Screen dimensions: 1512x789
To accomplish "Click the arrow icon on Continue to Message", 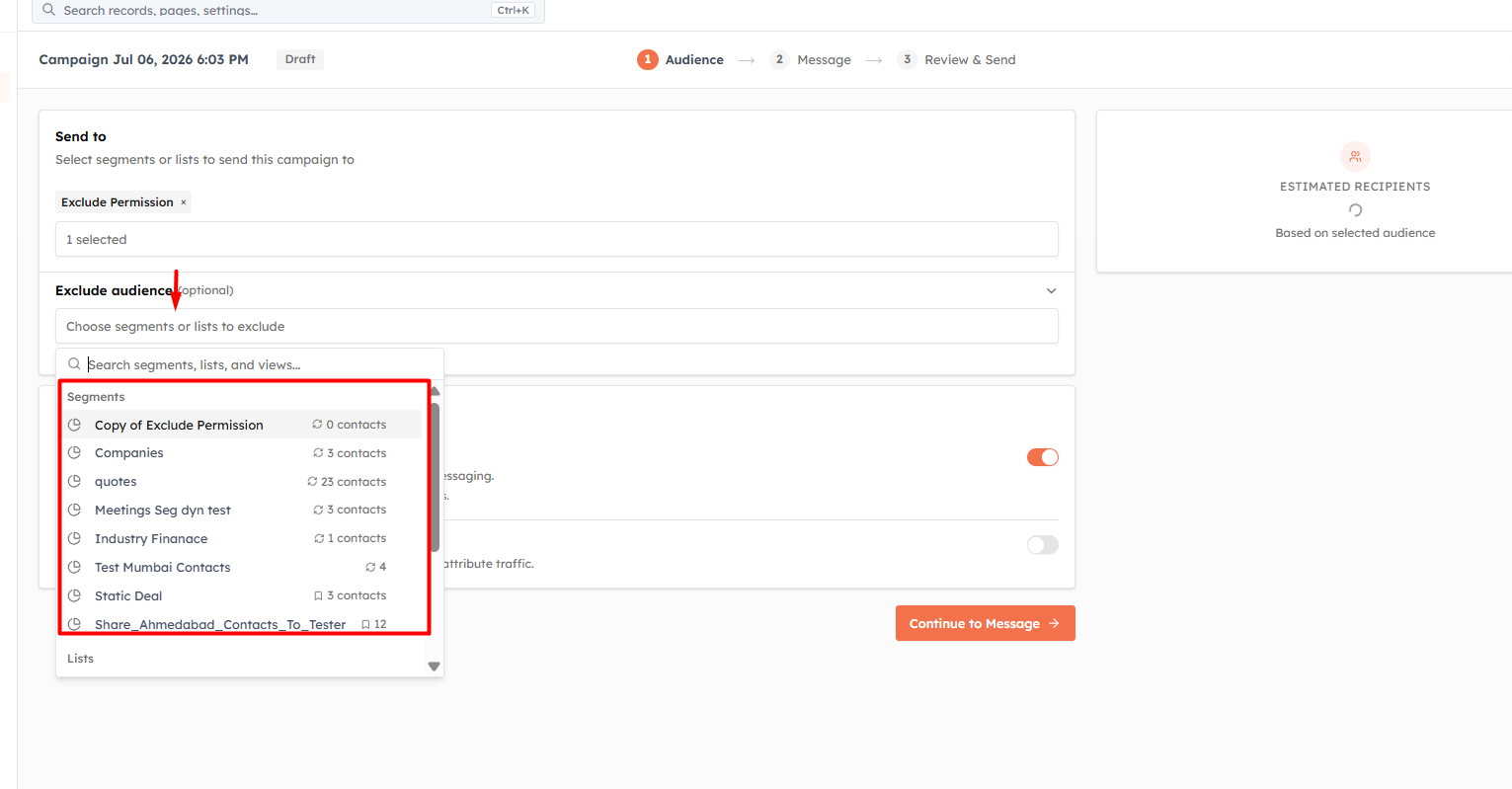I will click(x=1054, y=624).
